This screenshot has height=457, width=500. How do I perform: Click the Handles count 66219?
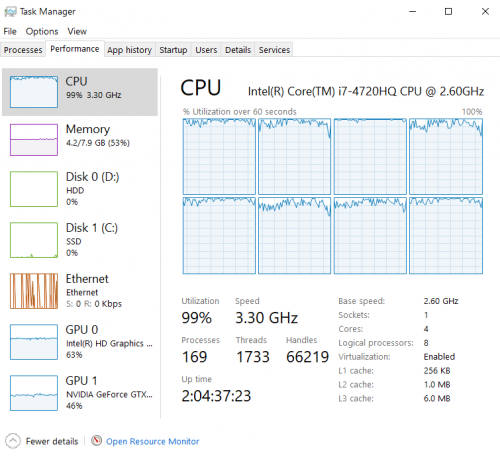(307, 357)
